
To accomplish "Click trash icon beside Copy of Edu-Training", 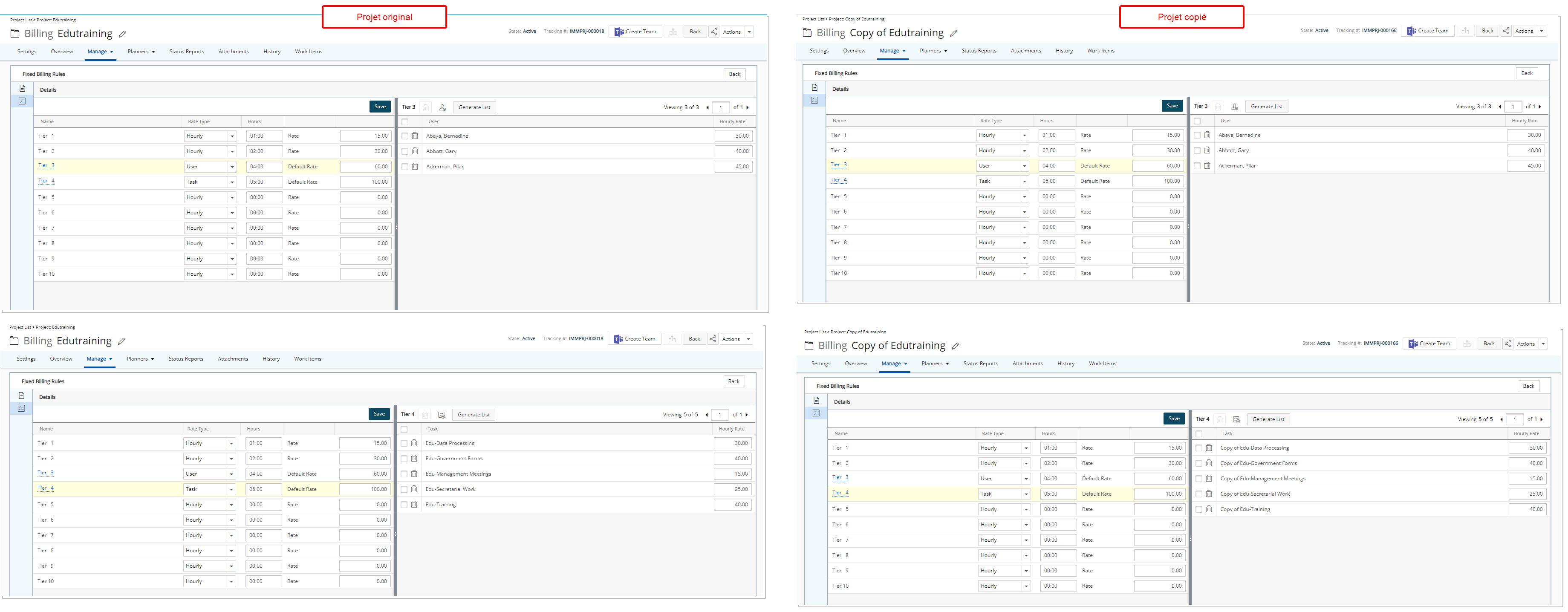I will (1209, 509).
